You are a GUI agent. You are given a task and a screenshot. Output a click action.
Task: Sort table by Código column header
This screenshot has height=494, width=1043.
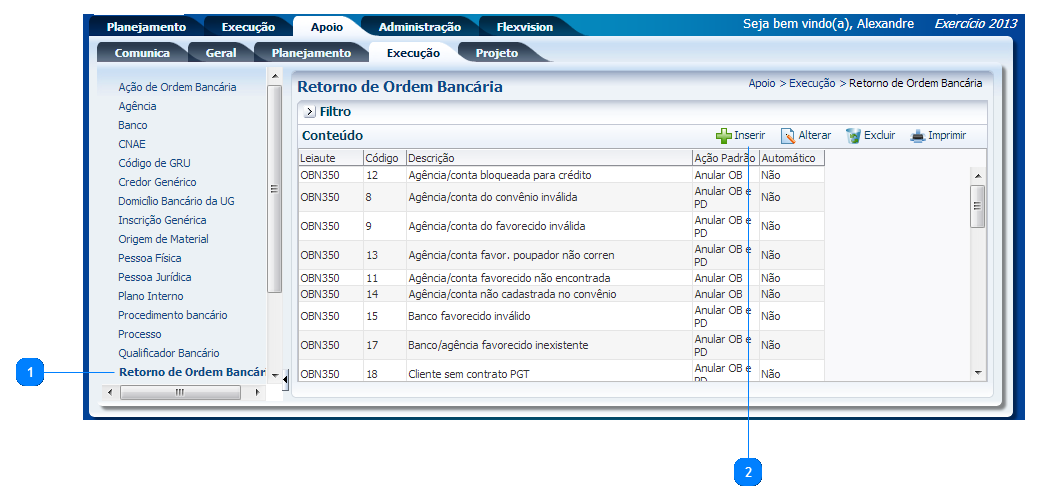pos(382,158)
